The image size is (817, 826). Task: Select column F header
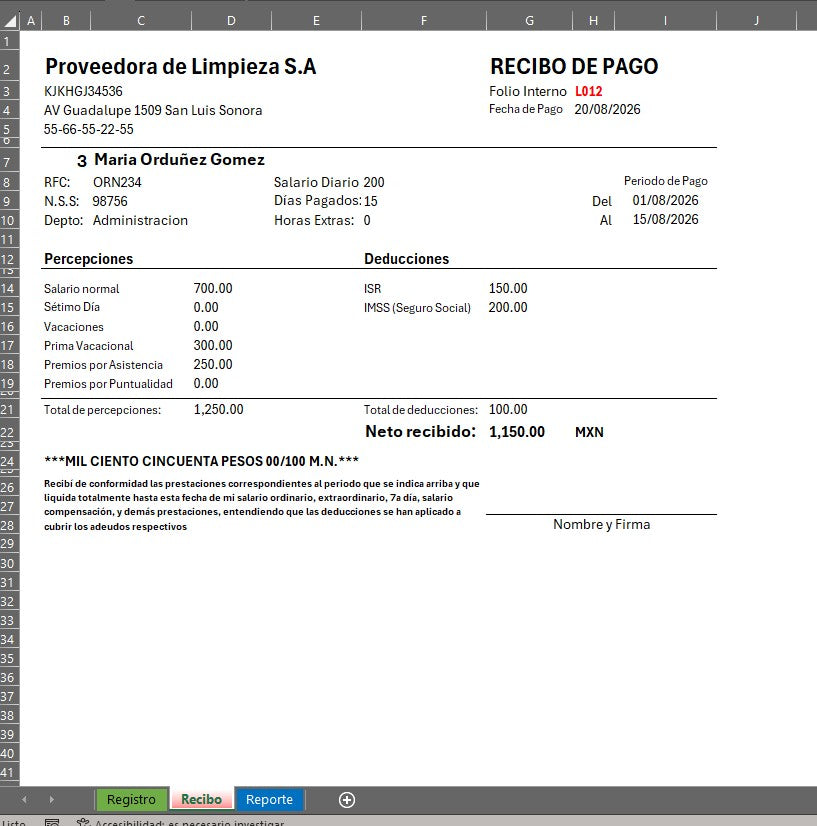pyautogui.click(x=424, y=21)
